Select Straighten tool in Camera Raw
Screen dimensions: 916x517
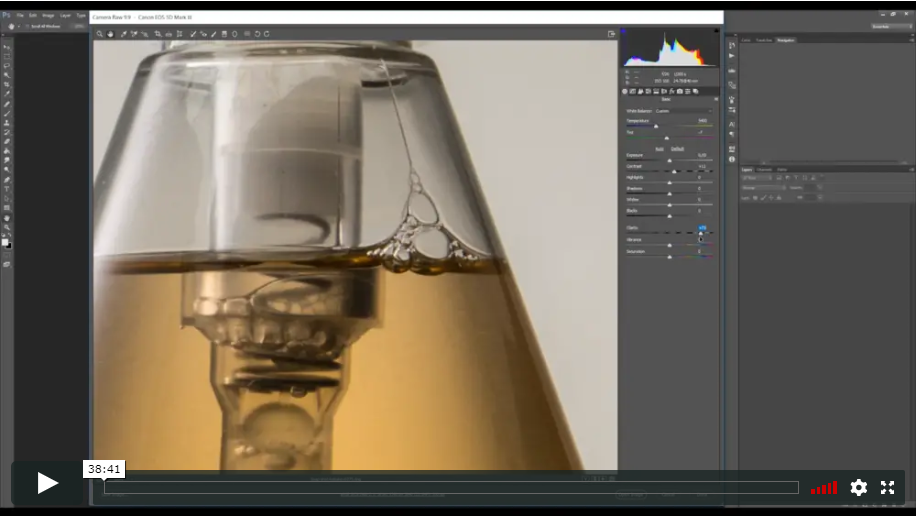[168, 34]
